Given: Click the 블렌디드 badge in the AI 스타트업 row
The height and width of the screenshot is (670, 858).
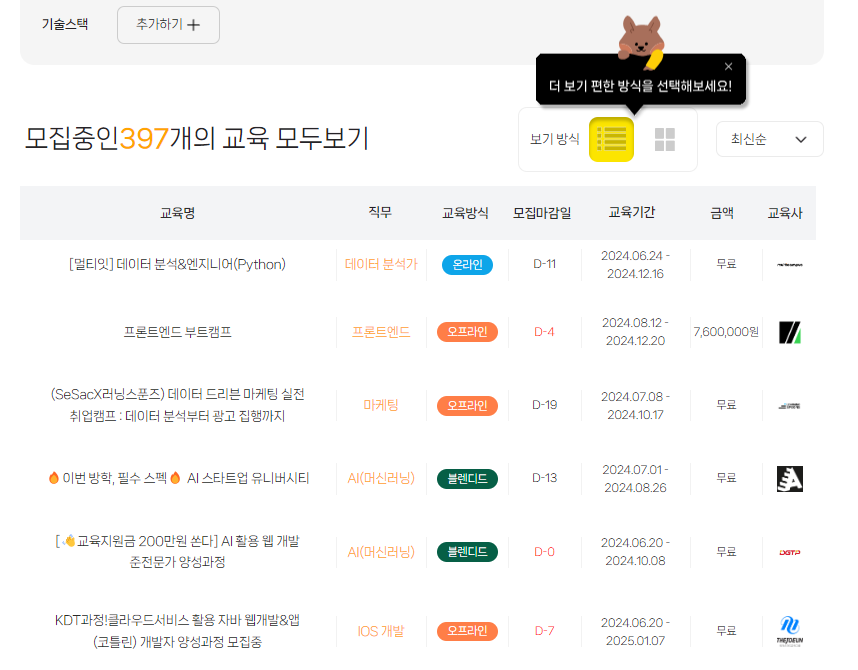Looking at the screenshot, I should [467, 478].
